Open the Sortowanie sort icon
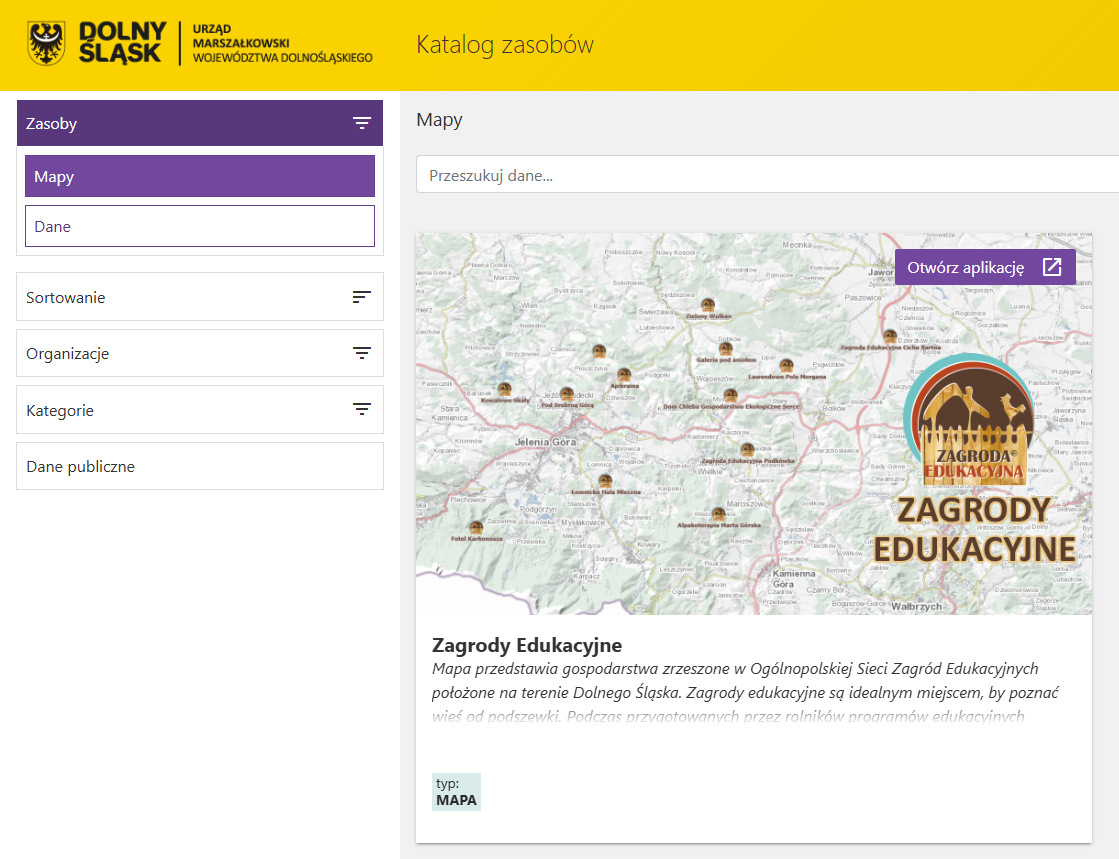 click(362, 297)
